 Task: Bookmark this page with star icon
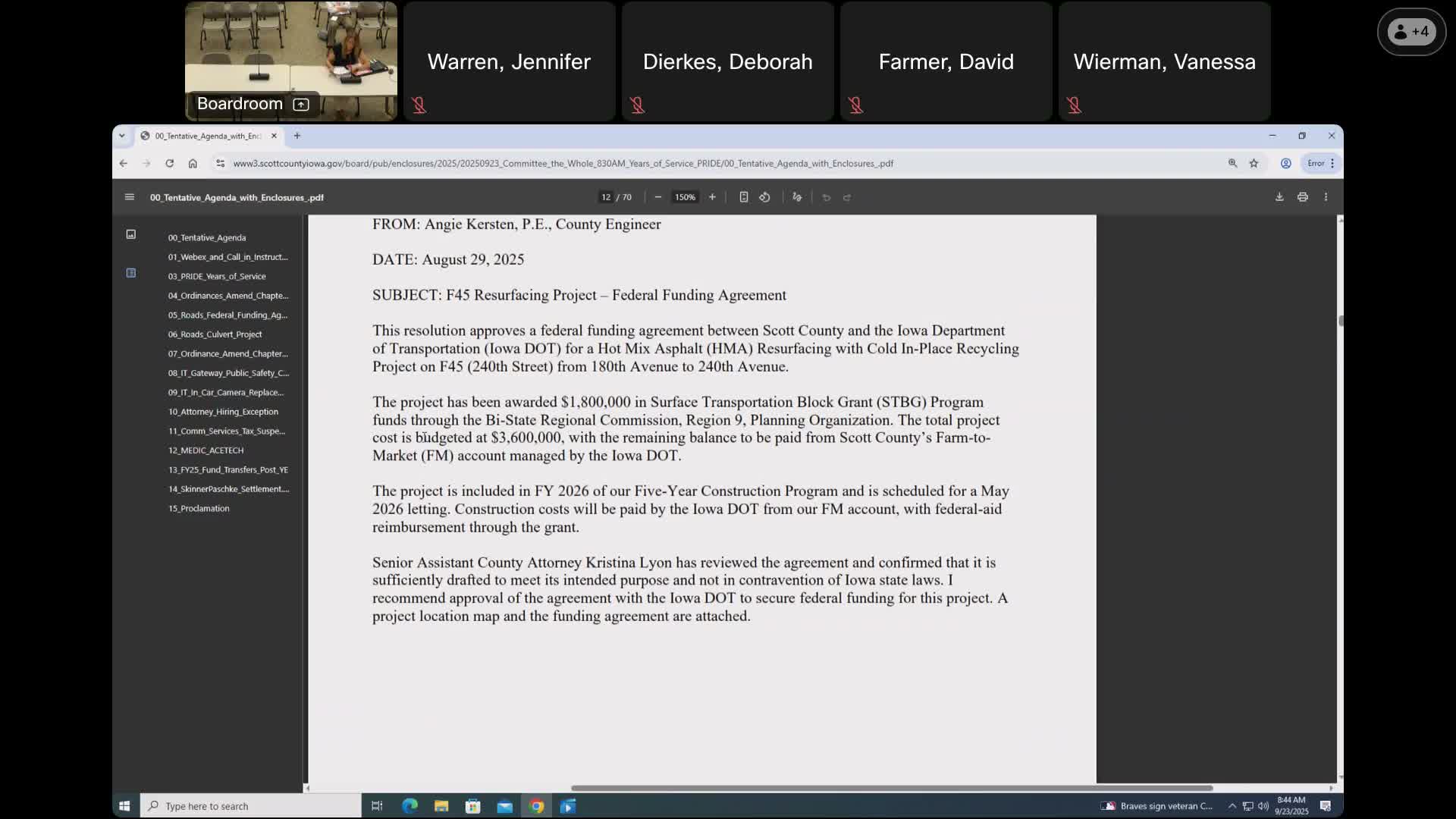click(x=1254, y=163)
